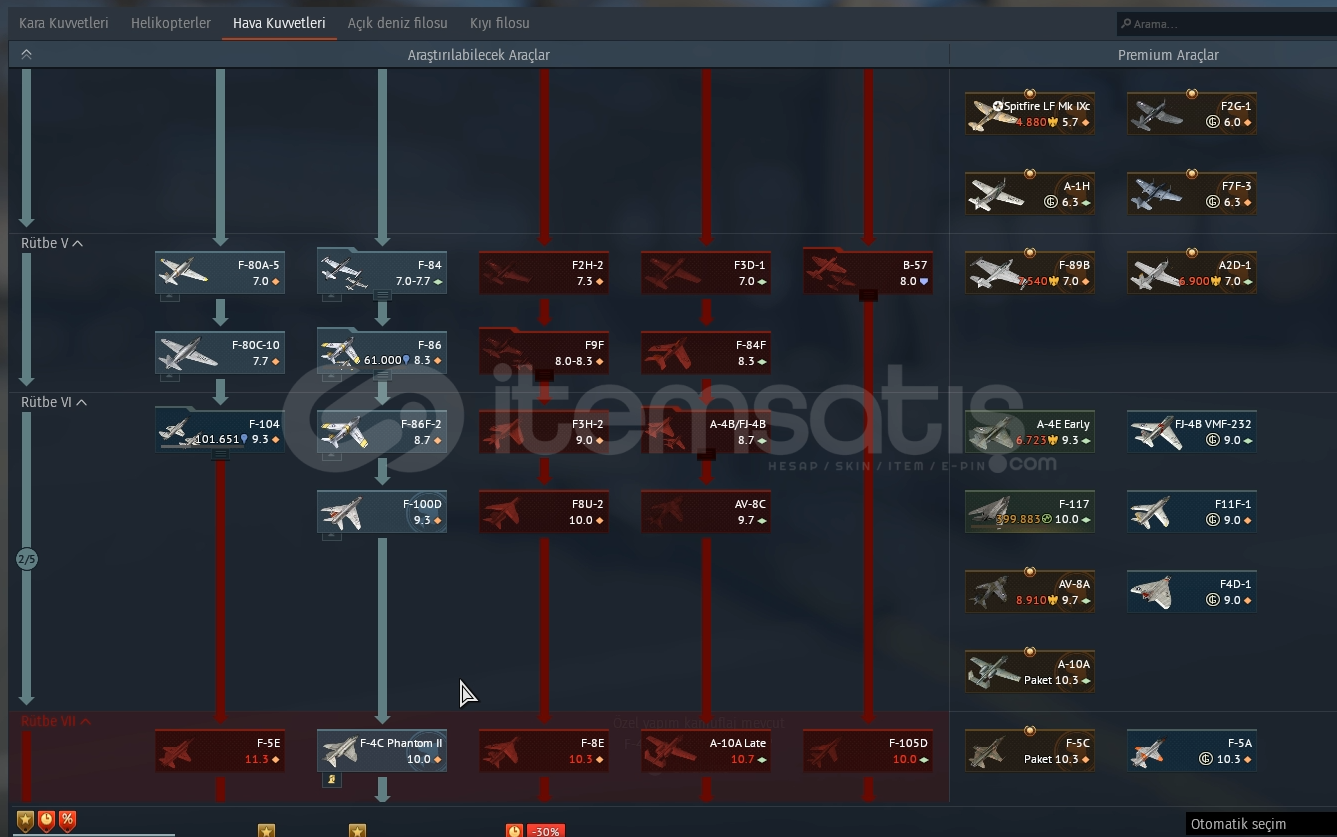Select the Hava Kuvvetleri tab

coord(279,22)
